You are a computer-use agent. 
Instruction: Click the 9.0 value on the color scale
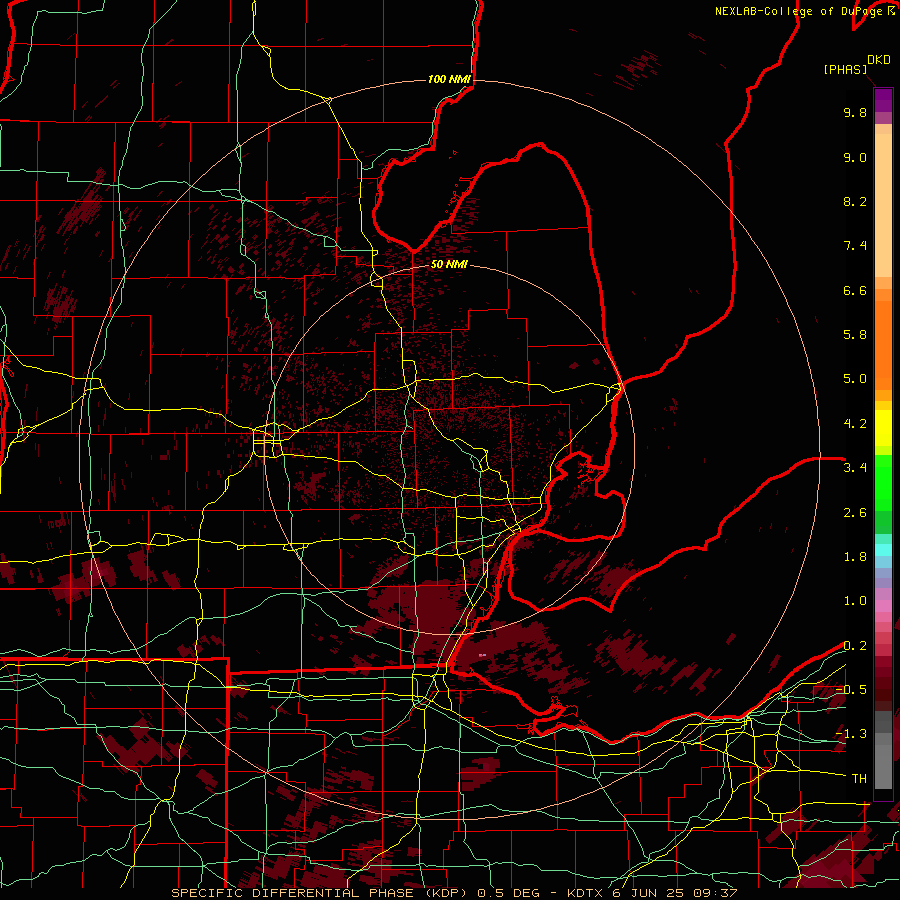click(855, 157)
